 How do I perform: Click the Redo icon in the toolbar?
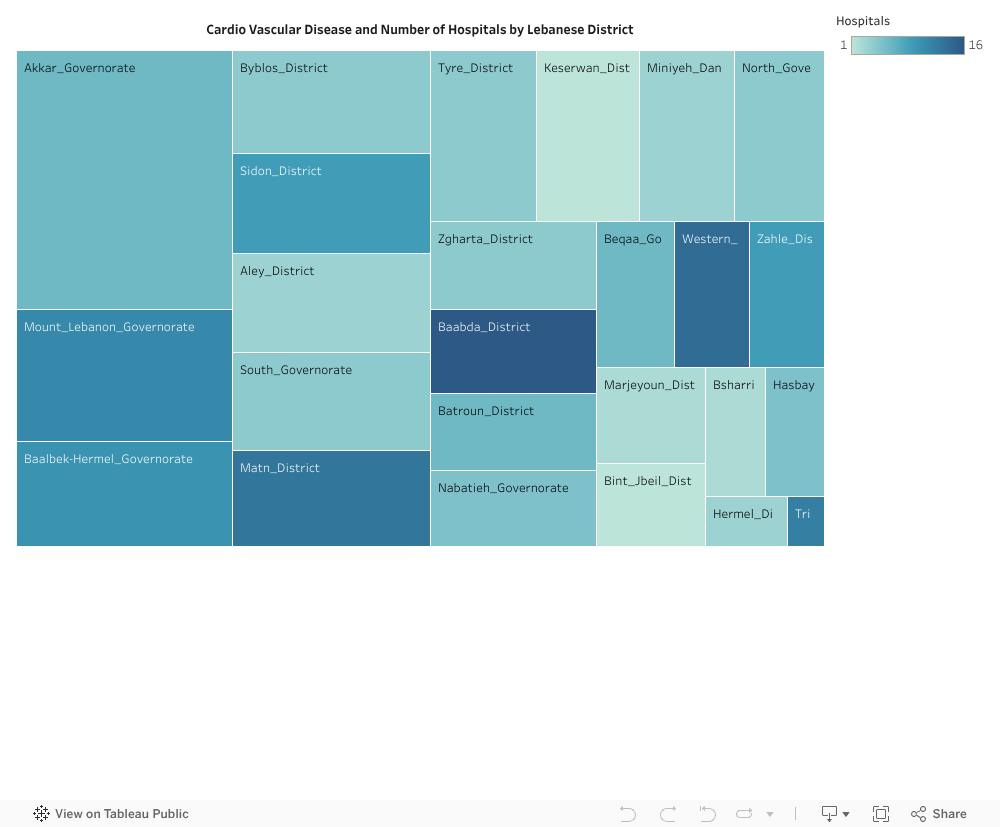pos(667,813)
